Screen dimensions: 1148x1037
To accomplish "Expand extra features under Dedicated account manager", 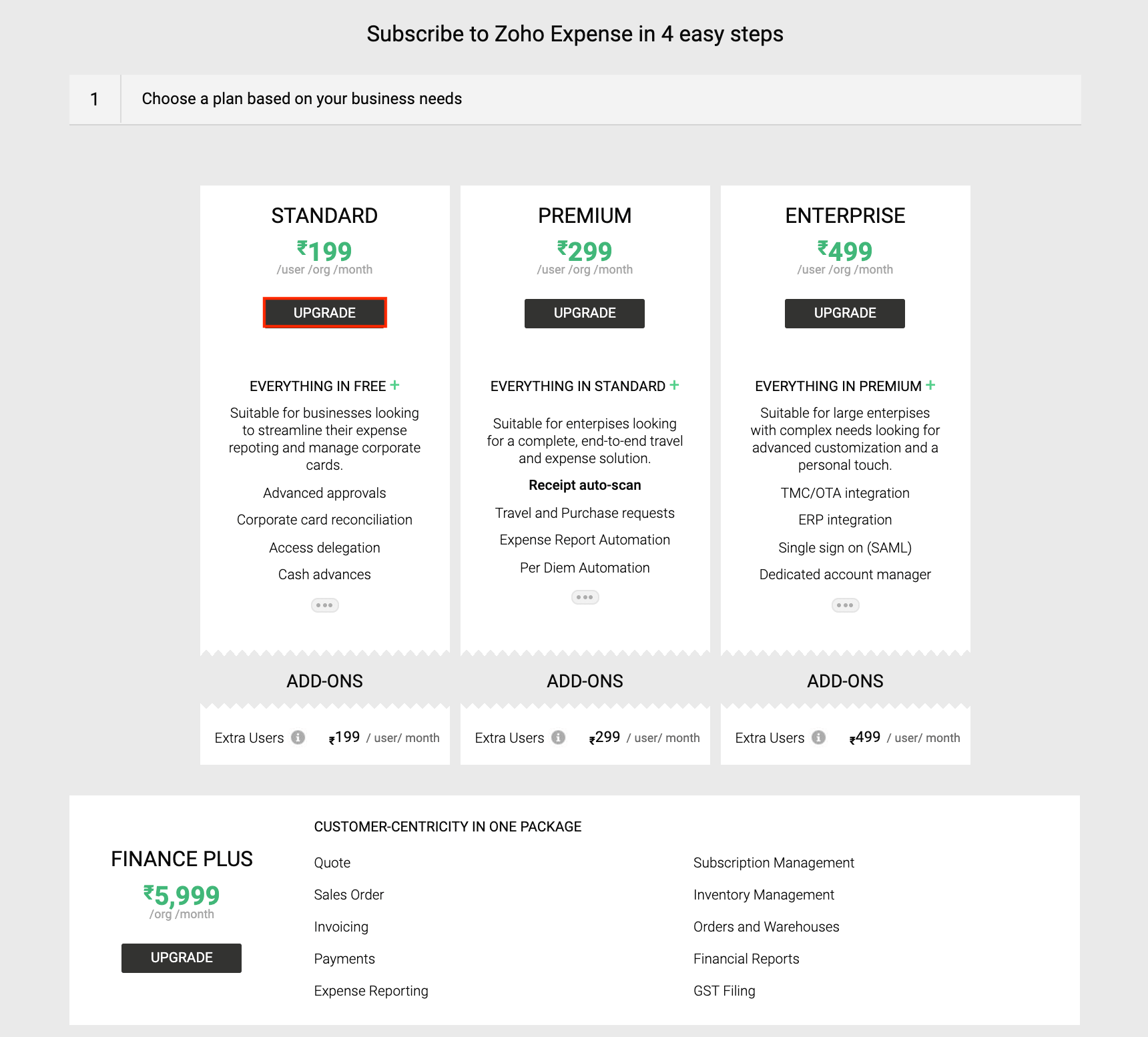I will coord(845,605).
